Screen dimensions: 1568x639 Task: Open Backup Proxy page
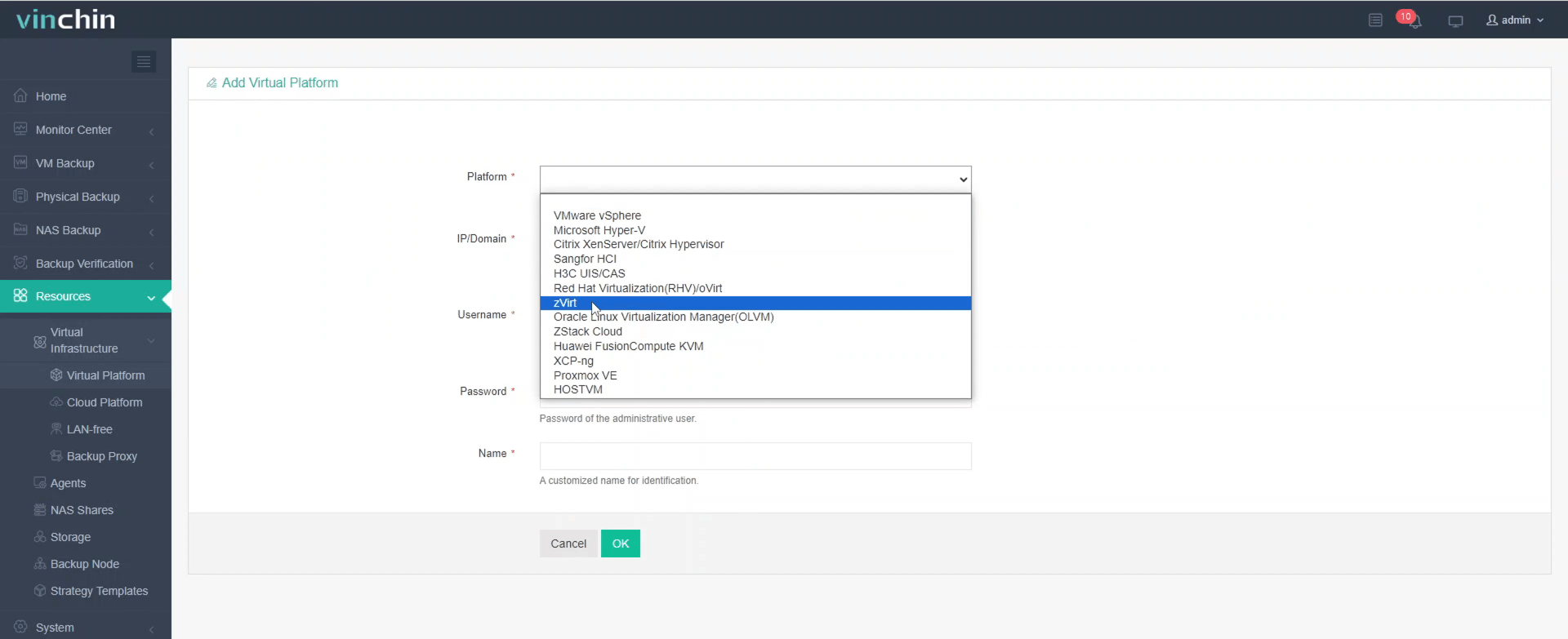[102, 456]
